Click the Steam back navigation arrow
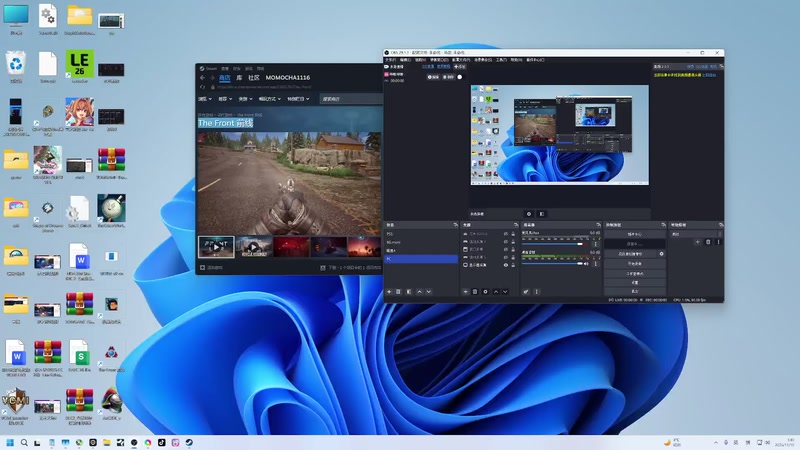Viewport: 800px width, 450px height. (x=202, y=77)
